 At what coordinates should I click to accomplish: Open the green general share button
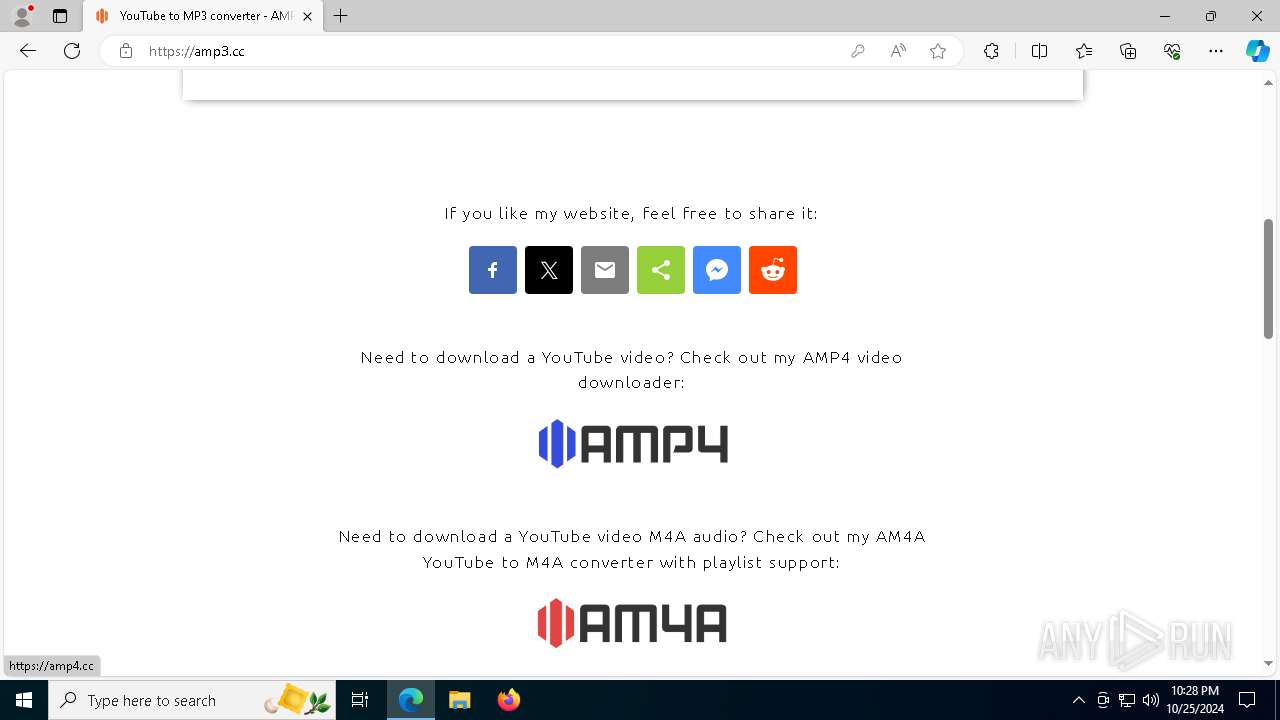point(661,270)
